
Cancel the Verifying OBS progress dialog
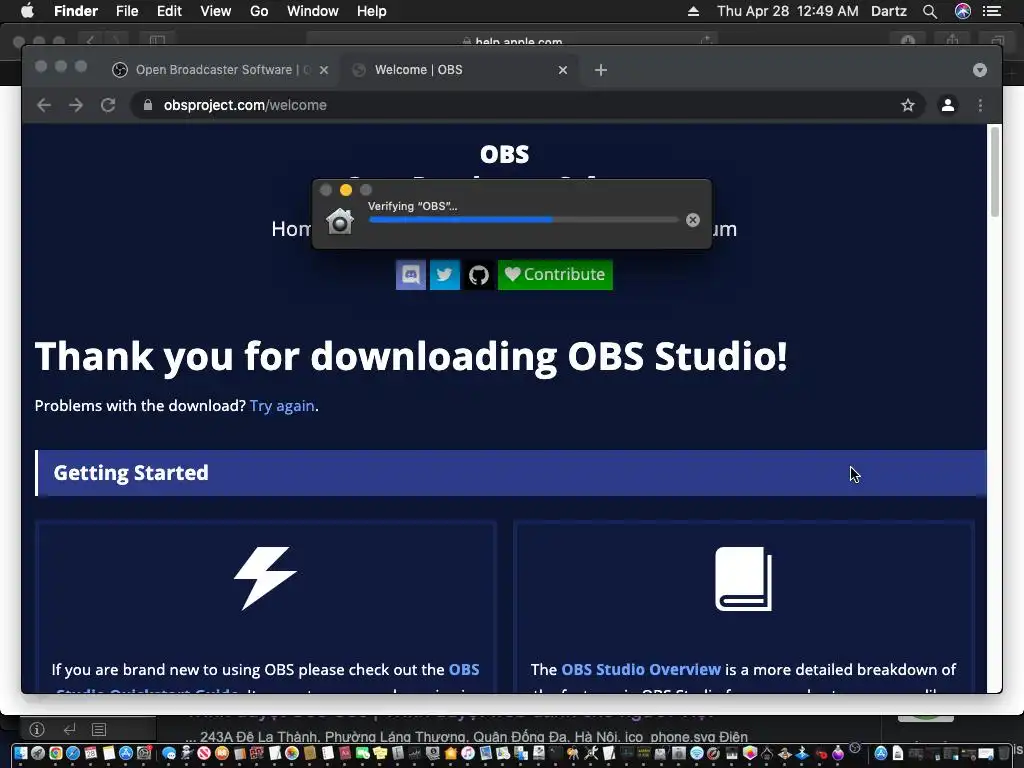(693, 220)
